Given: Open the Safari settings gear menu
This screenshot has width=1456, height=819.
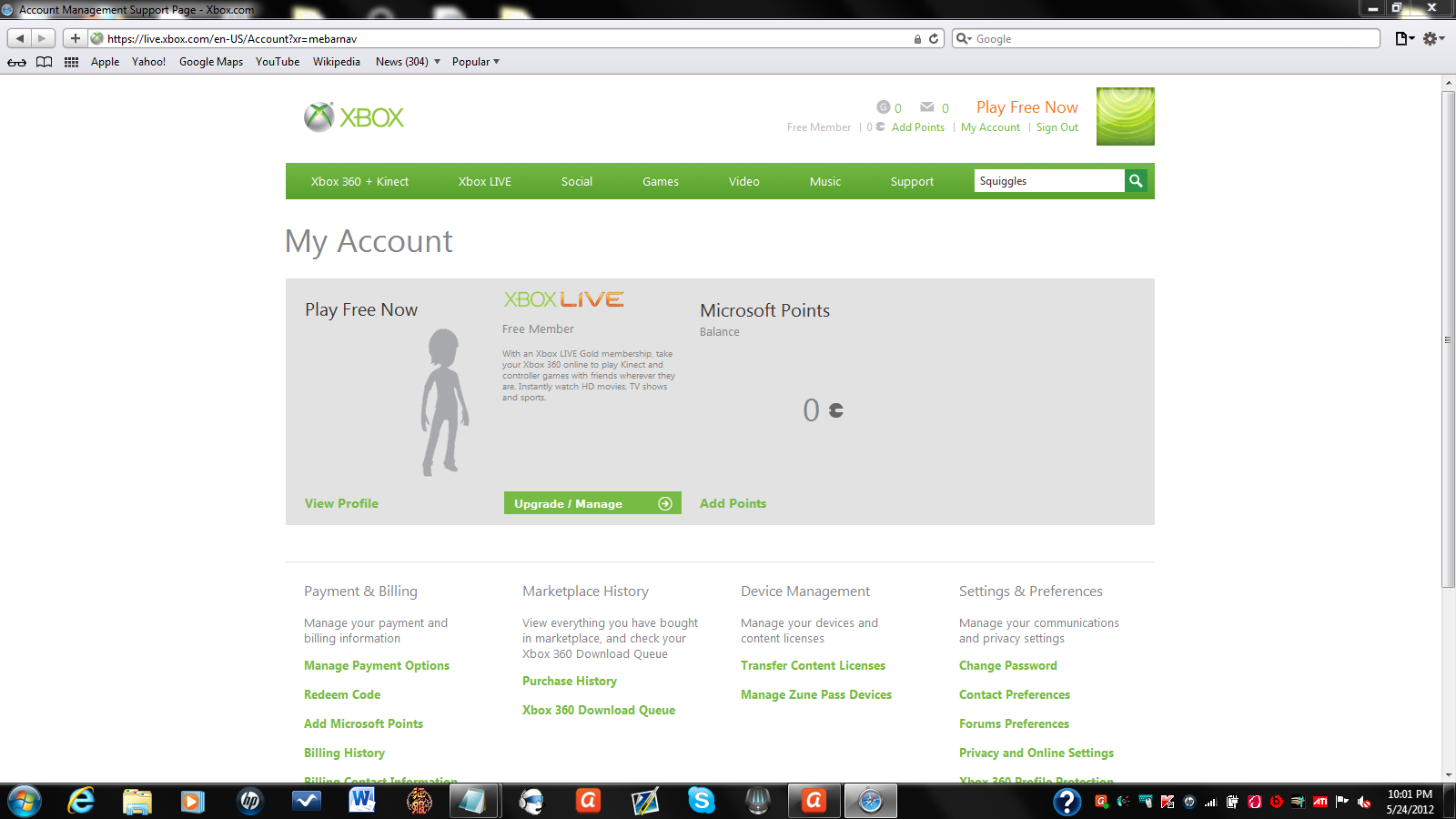Looking at the screenshot, I should 1433,38.
